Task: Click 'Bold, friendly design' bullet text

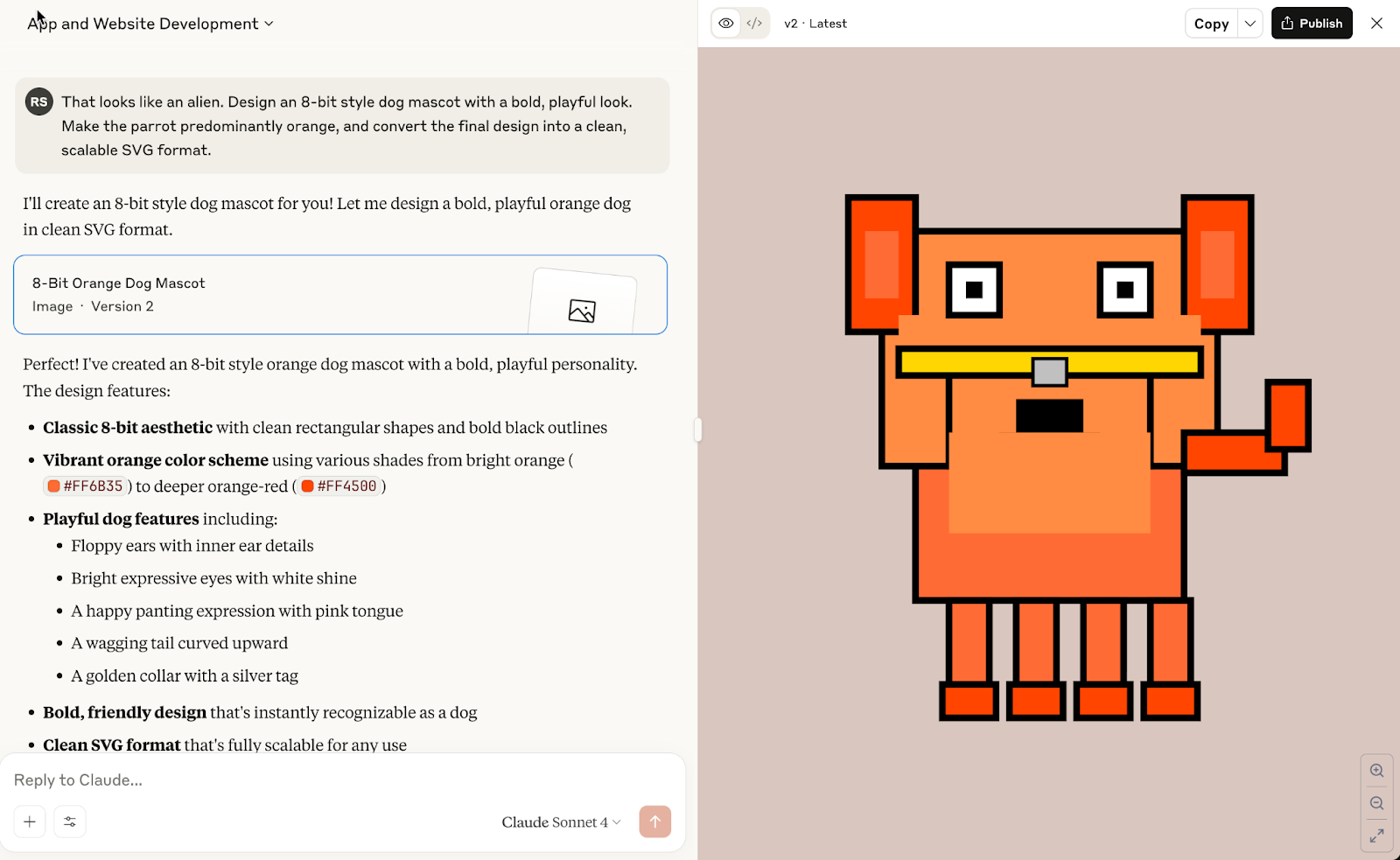Action: pyautogui.click(x=125, y=712)
